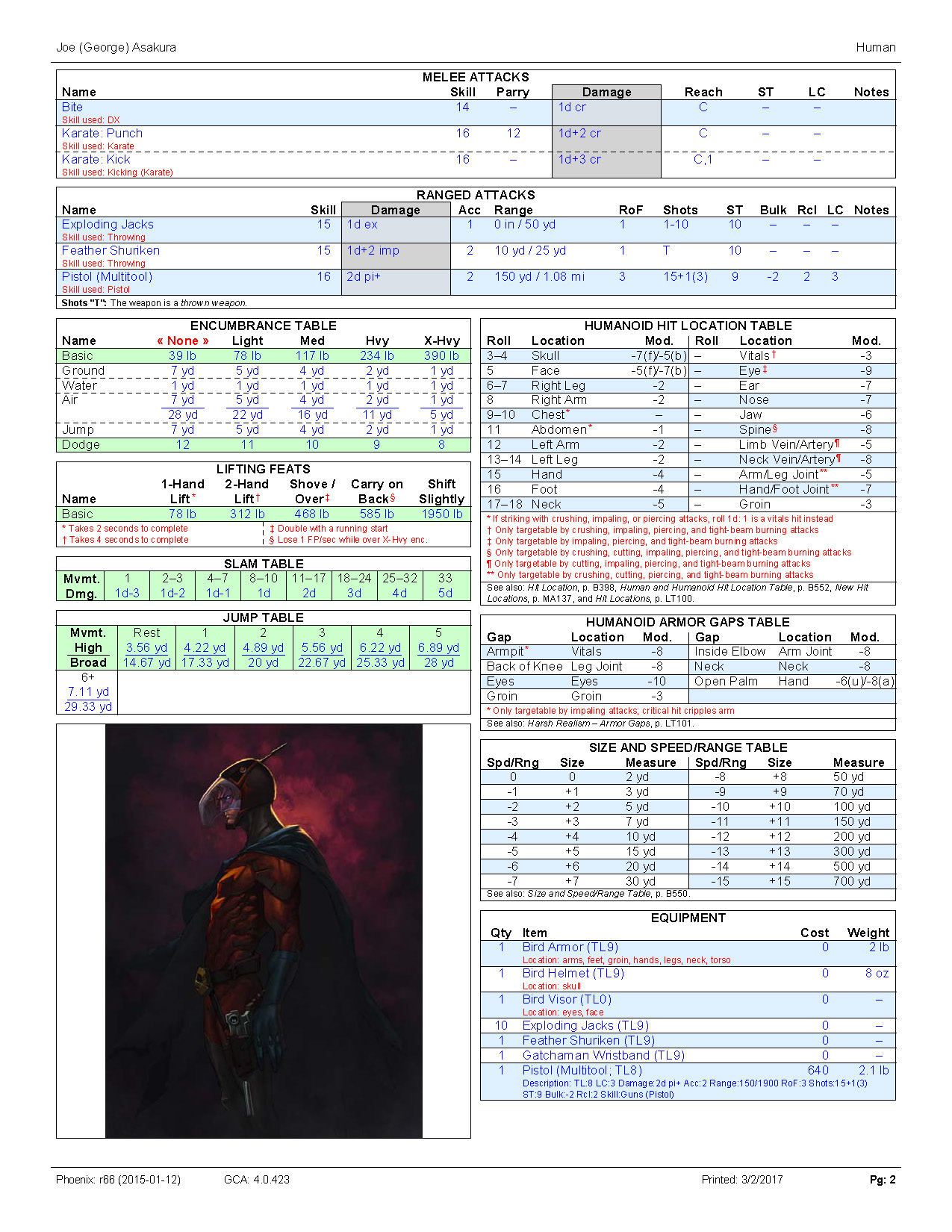Select the "Printed: 3/2/2017" footer date

[x=742, y=1180]
